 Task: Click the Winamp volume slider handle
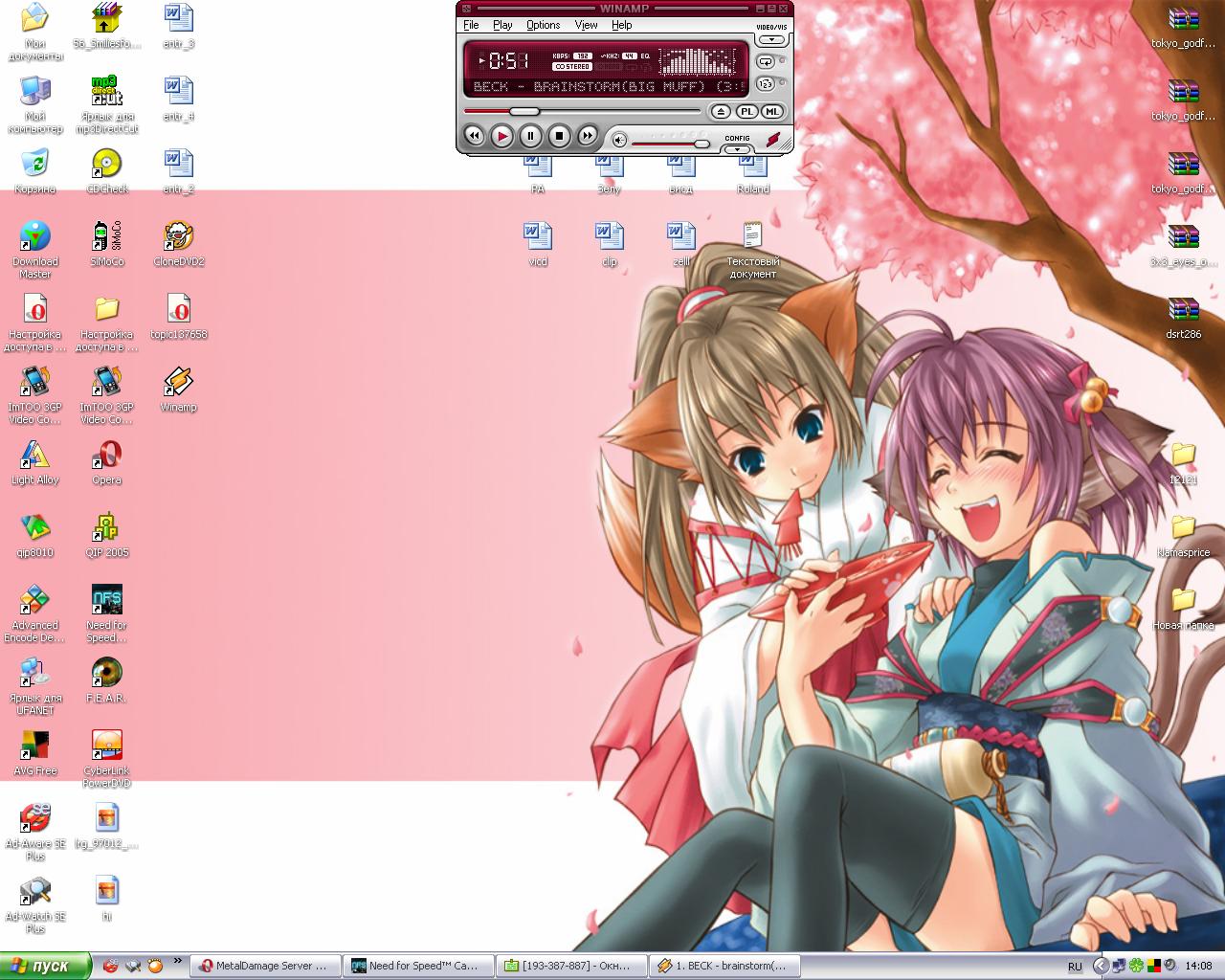702,144
